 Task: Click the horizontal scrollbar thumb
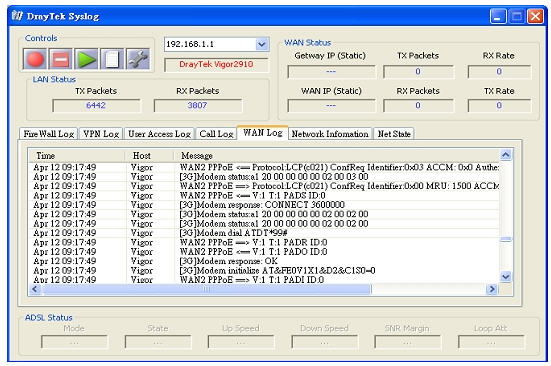(206, 289)
